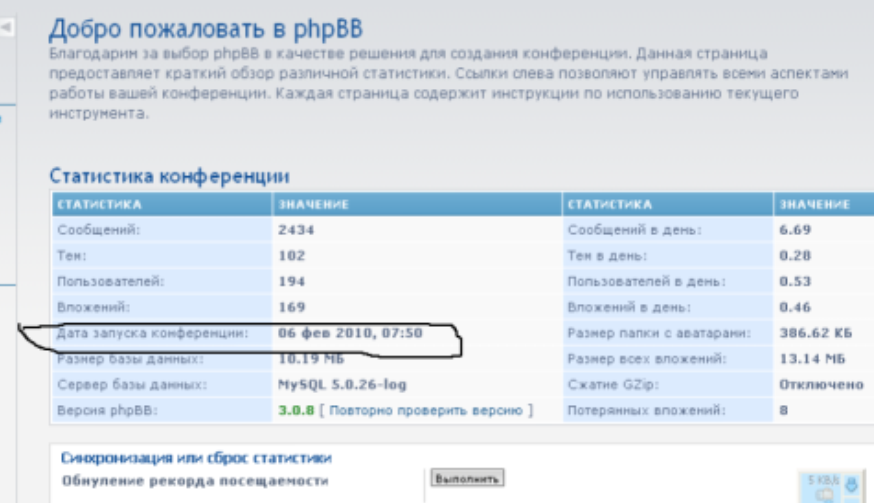Select the attachments count value '169'

click(292, 307)
